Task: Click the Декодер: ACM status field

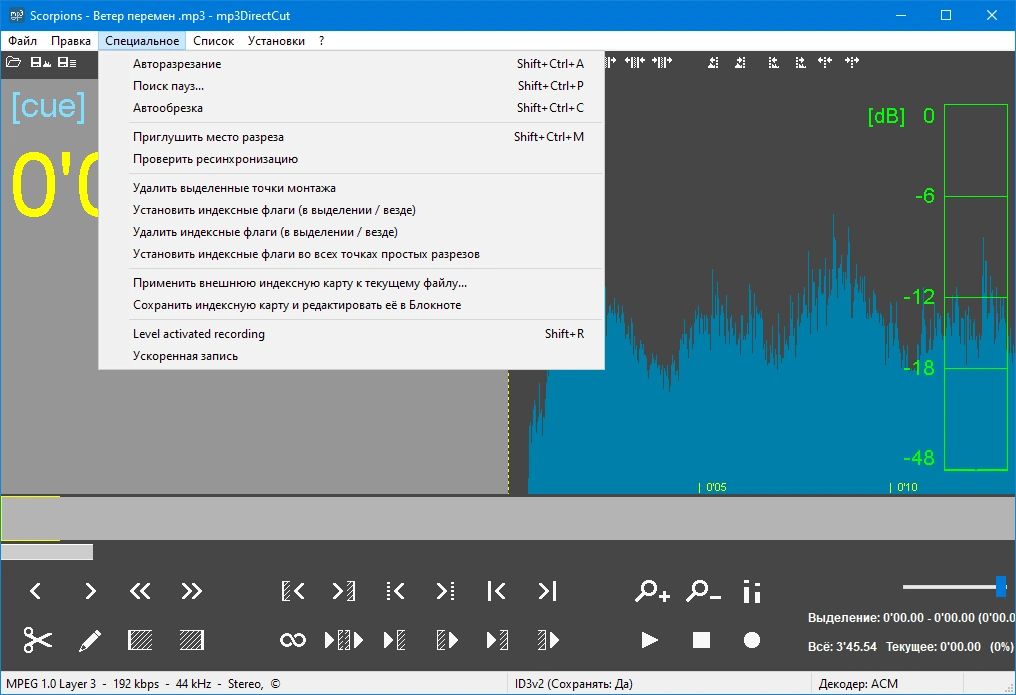Action: tap(858, 683)
